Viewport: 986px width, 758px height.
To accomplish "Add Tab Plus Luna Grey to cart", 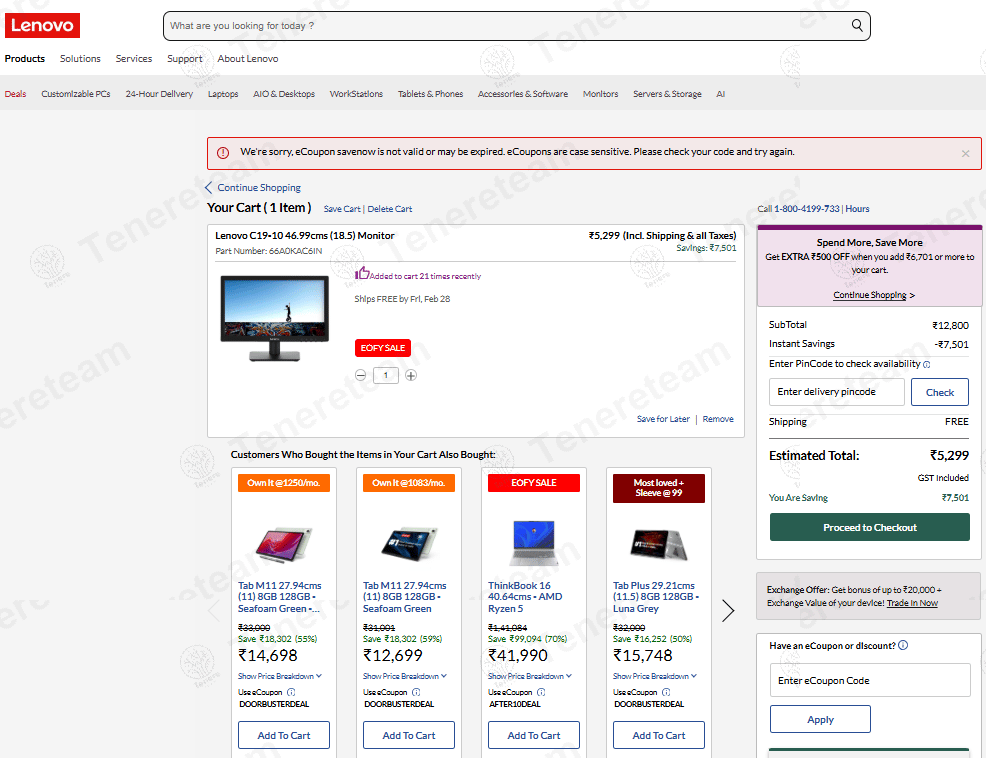I will tap(659, 735).
